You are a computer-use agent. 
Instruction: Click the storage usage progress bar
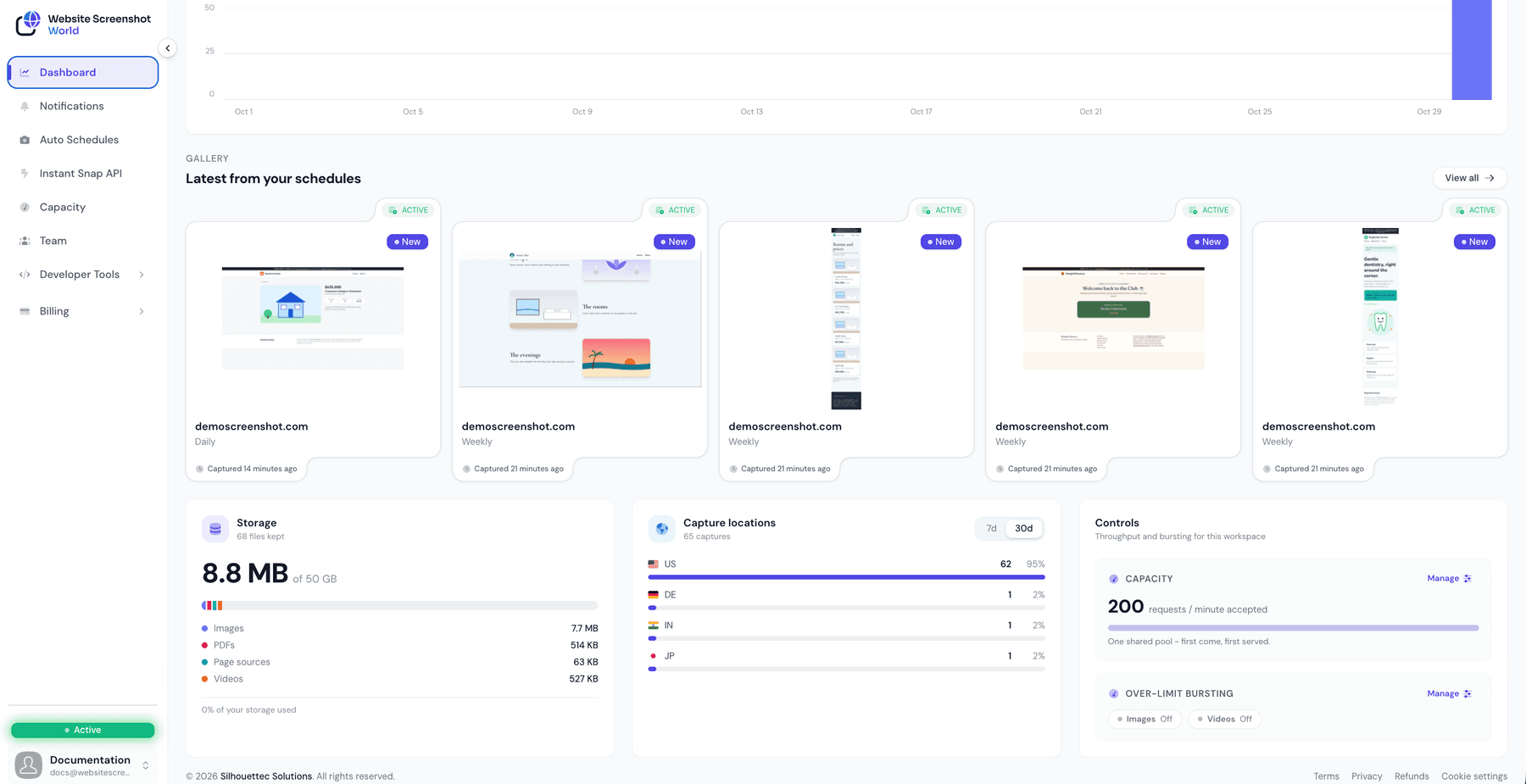click(x=399, y=606)
